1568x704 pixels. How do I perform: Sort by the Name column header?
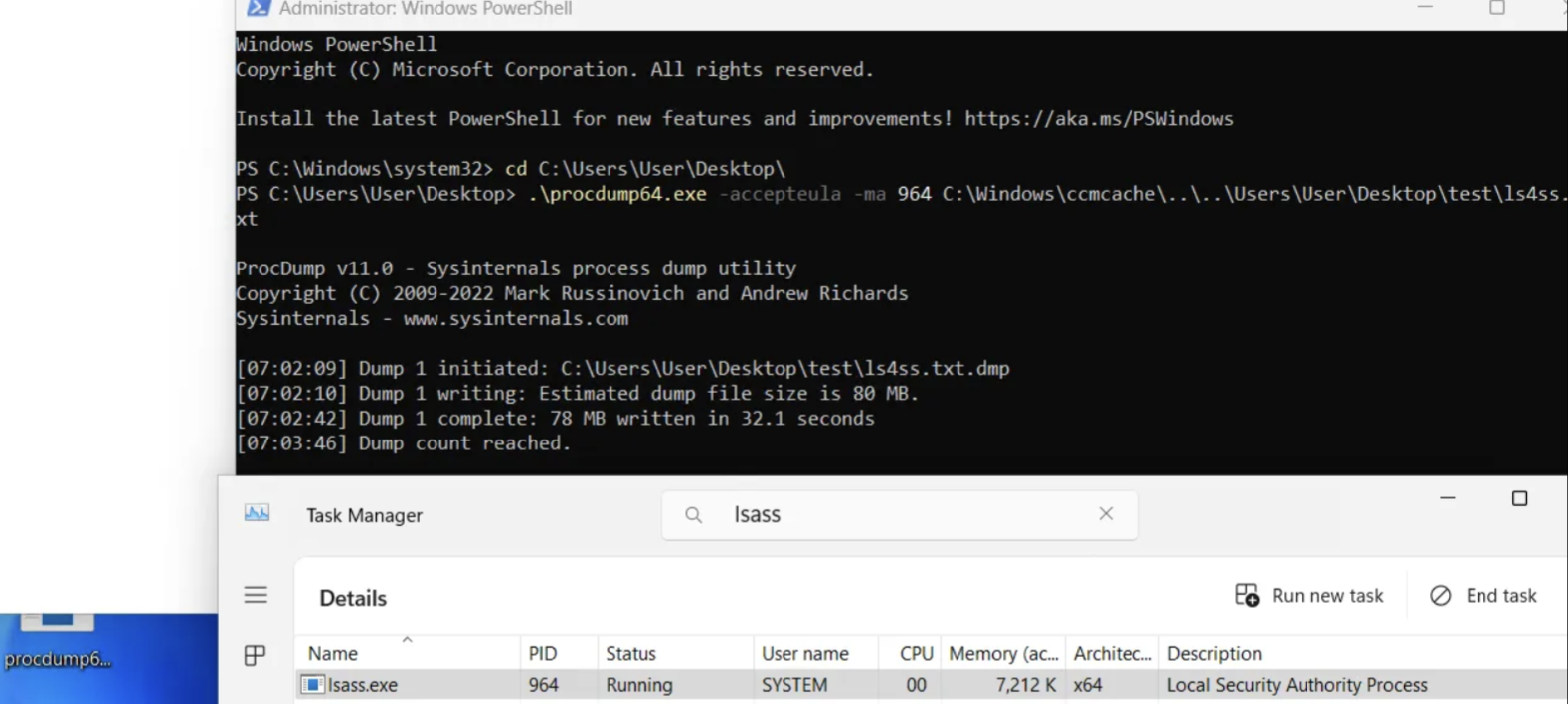click(x=333, y=654)
